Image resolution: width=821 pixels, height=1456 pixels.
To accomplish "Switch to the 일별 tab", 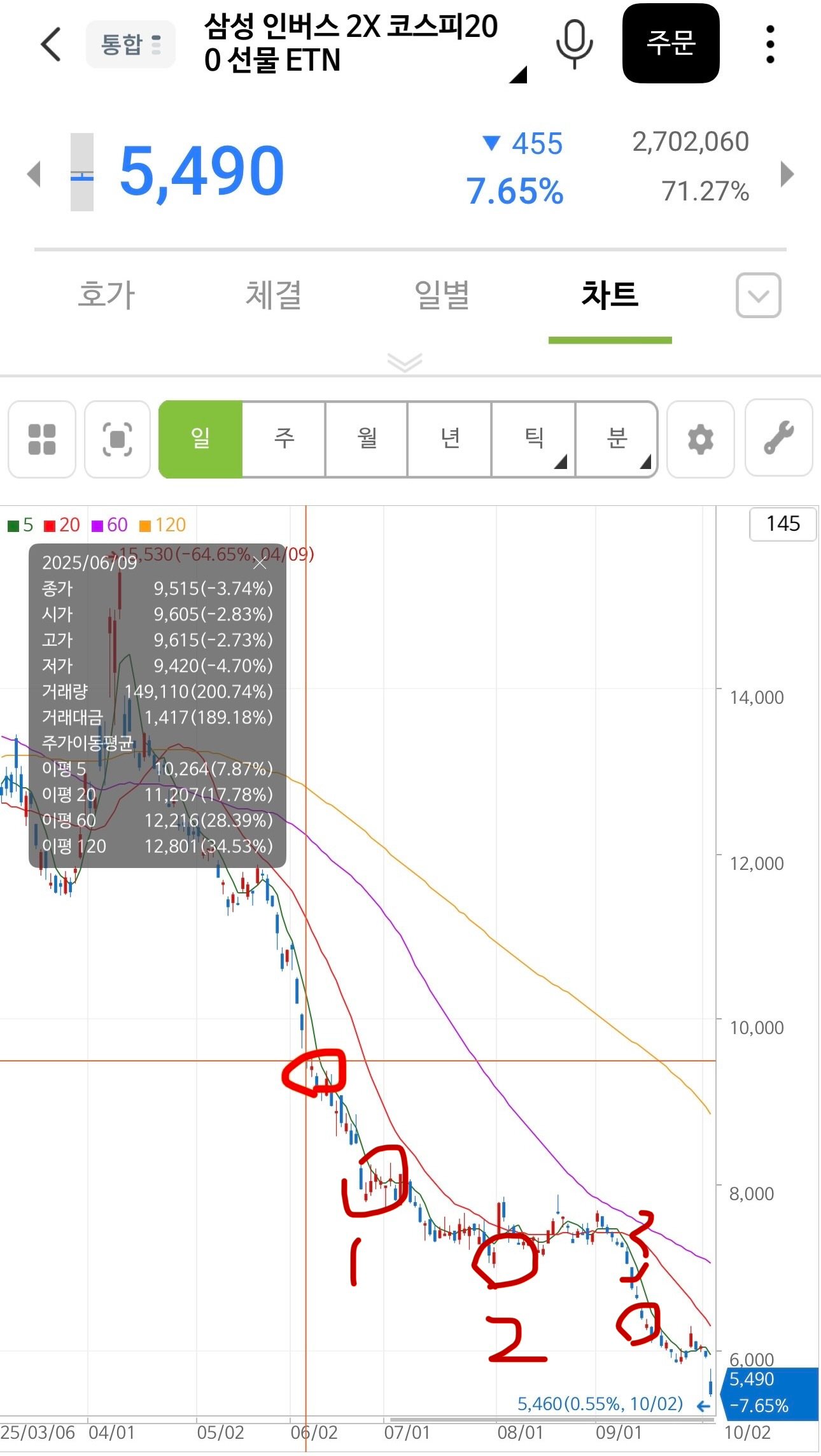I will click(442, 295).
